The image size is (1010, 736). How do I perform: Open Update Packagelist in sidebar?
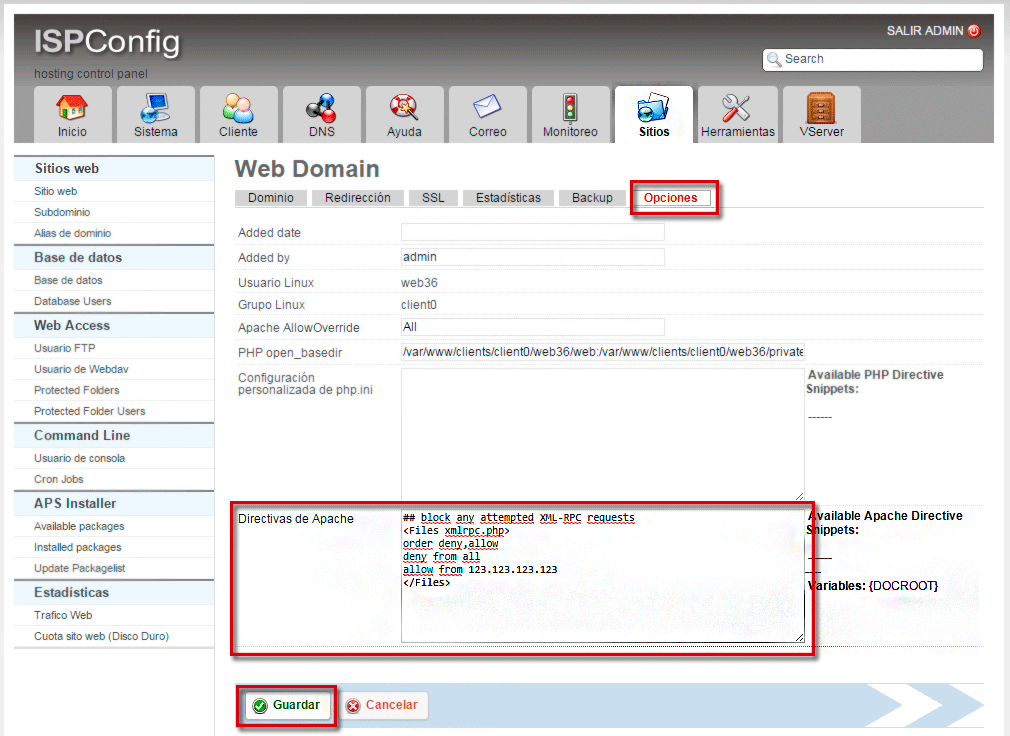(79, 568)
